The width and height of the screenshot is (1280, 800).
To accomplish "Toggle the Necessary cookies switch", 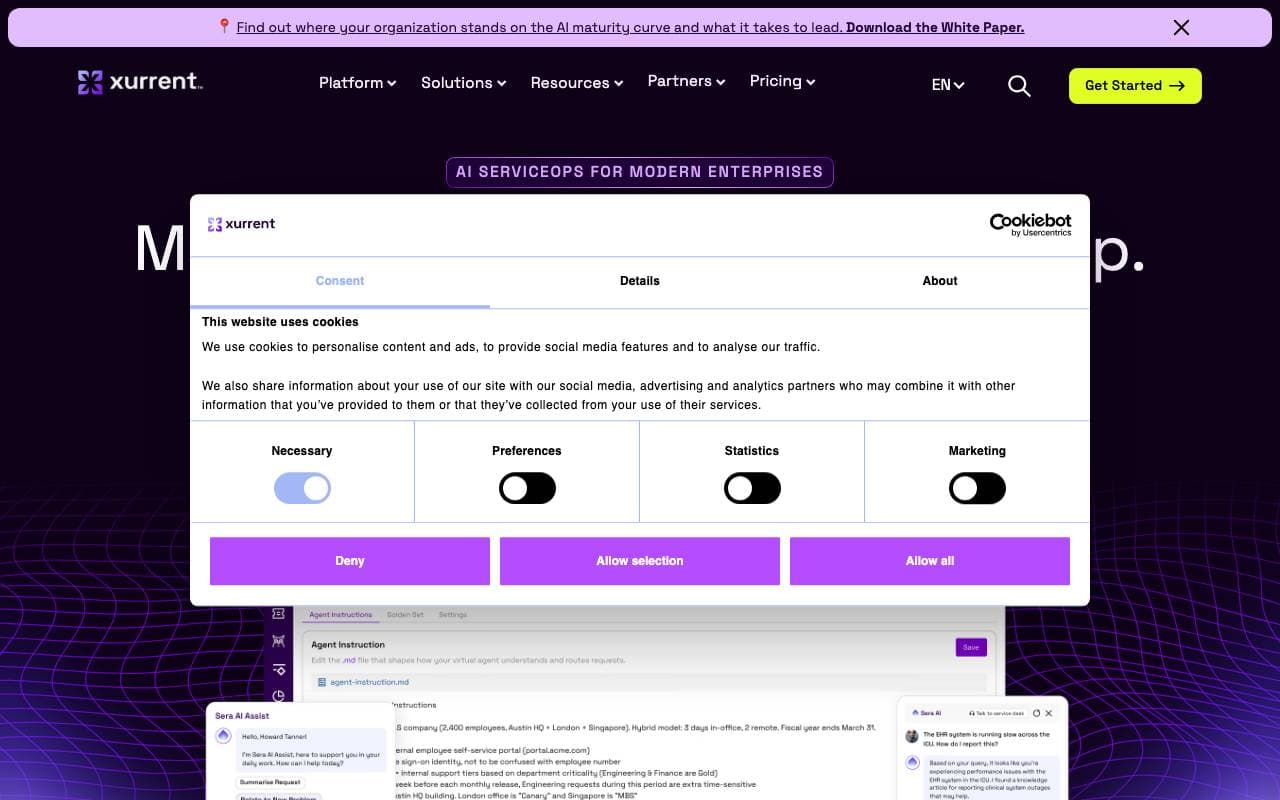I will (x=302, y=488).
